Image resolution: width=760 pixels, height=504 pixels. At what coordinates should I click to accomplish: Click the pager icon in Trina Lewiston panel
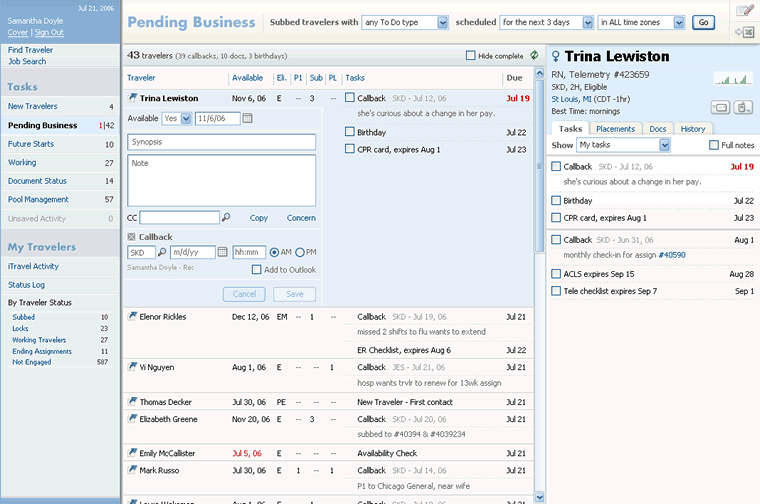click(720, 107)
